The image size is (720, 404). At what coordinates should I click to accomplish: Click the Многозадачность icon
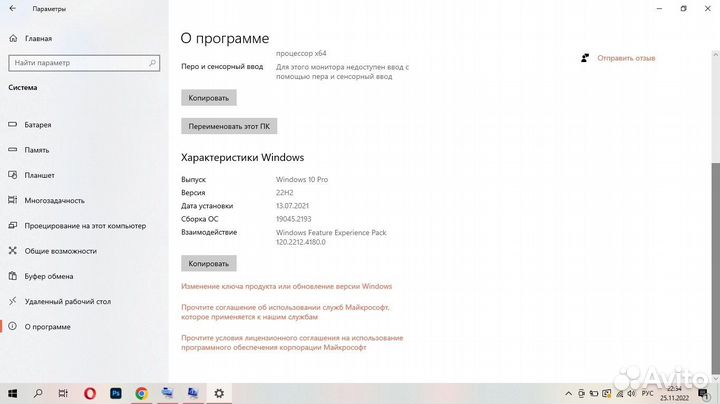pos(13,200)
